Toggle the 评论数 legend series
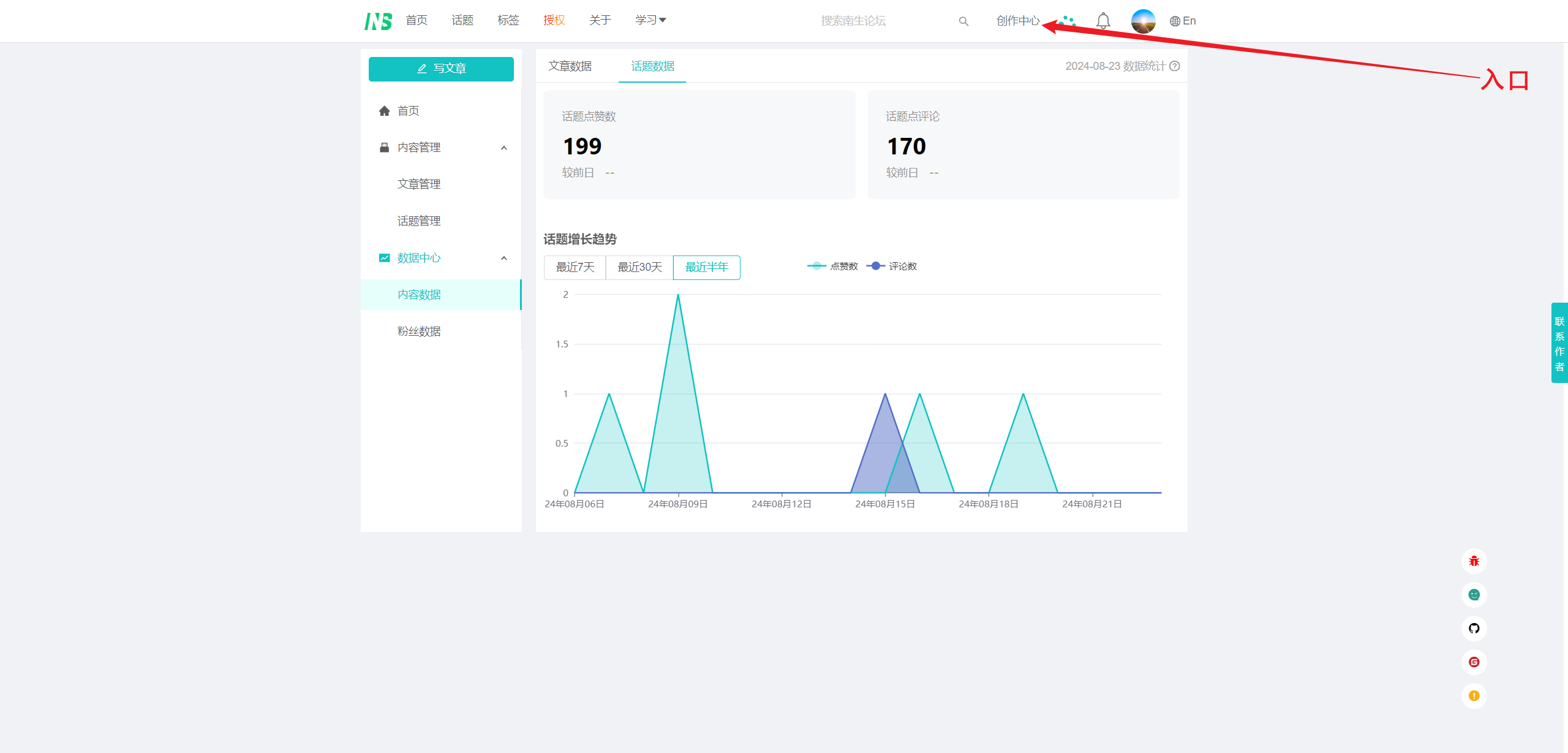Viewport: 1568px width, 753px height. [x=892, y=266]
